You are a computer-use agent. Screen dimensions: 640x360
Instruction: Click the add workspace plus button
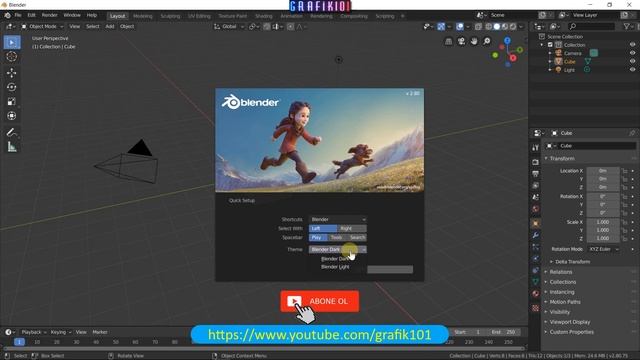pos(402,16)
